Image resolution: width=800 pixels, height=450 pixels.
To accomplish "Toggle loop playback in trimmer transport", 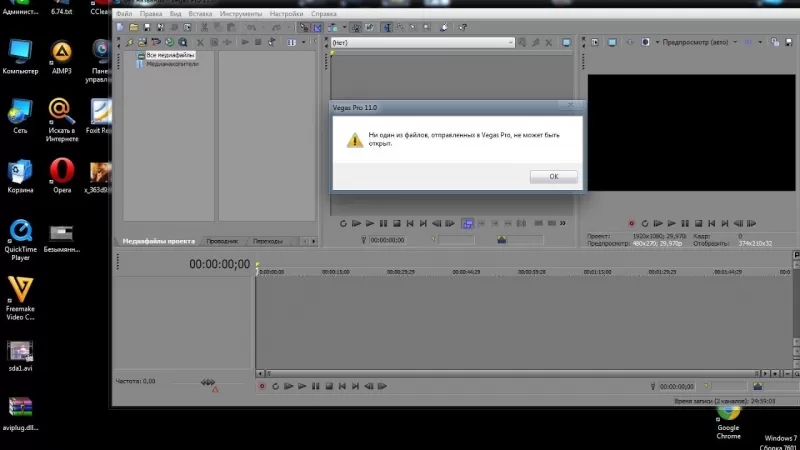I will 343,223.
